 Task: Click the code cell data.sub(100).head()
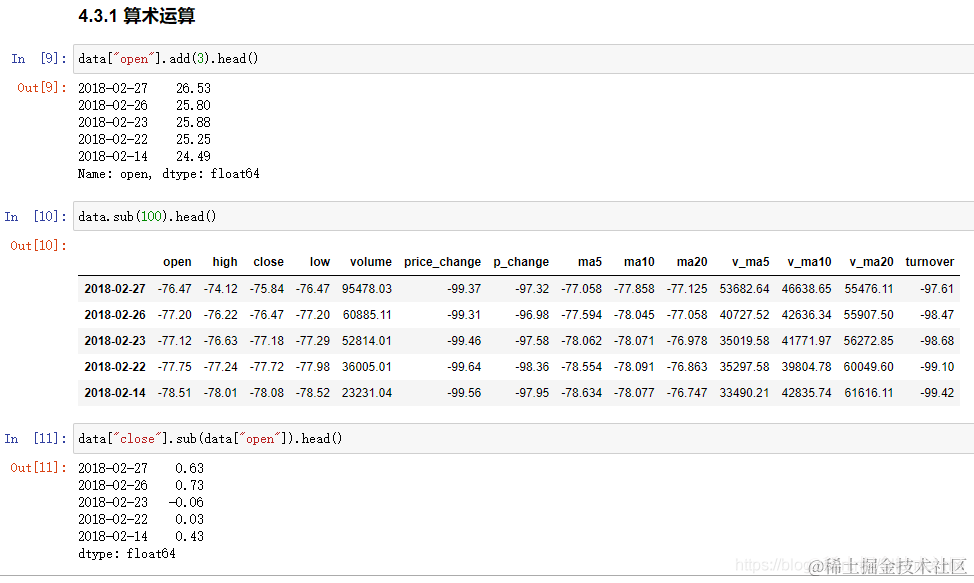coord(524,216)
